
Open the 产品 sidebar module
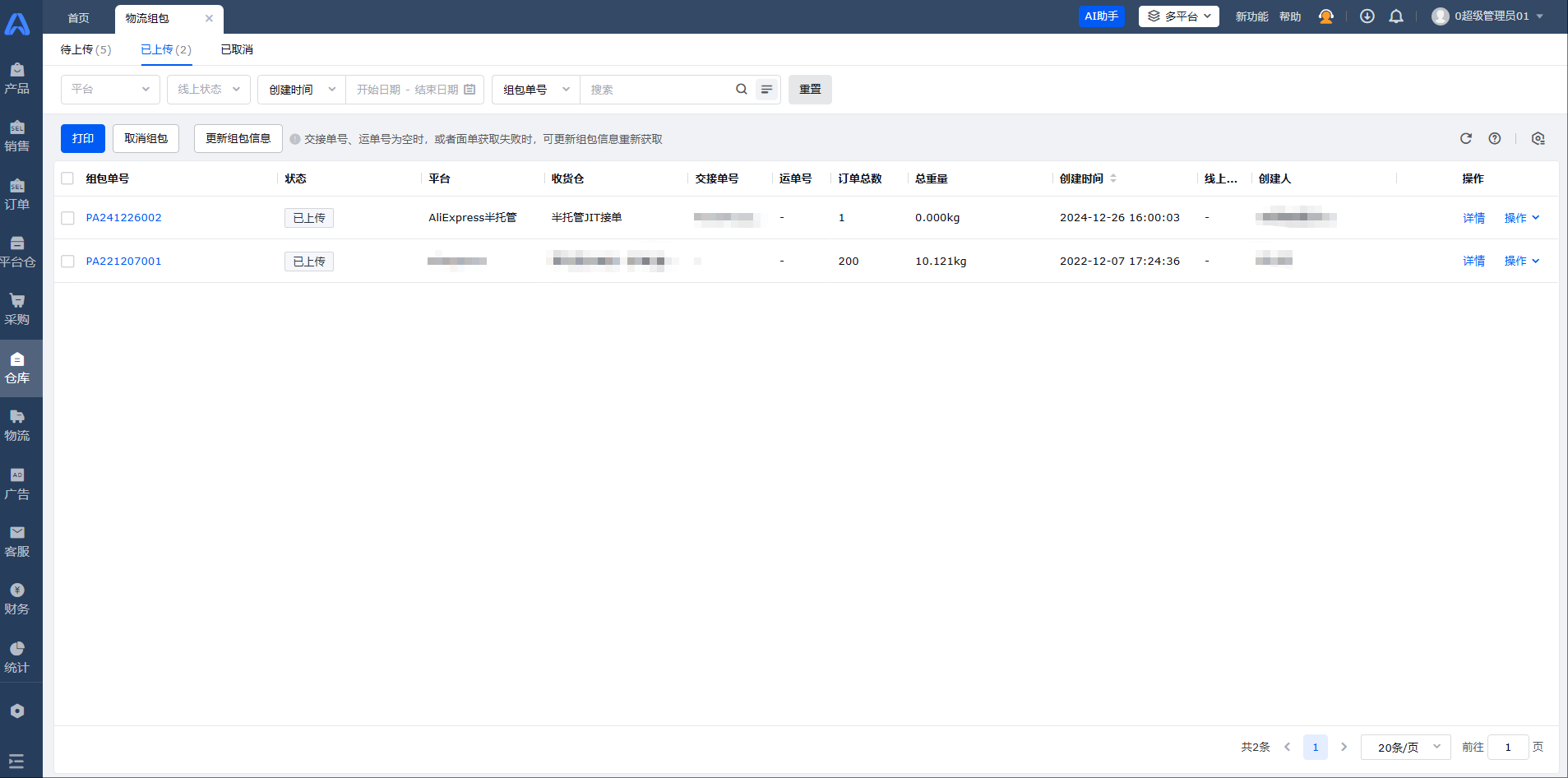tap(17, 79)
